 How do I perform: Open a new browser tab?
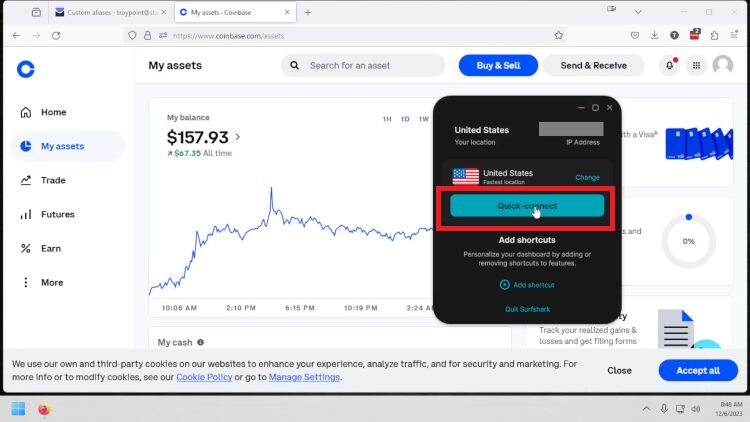tap(308, 12)
